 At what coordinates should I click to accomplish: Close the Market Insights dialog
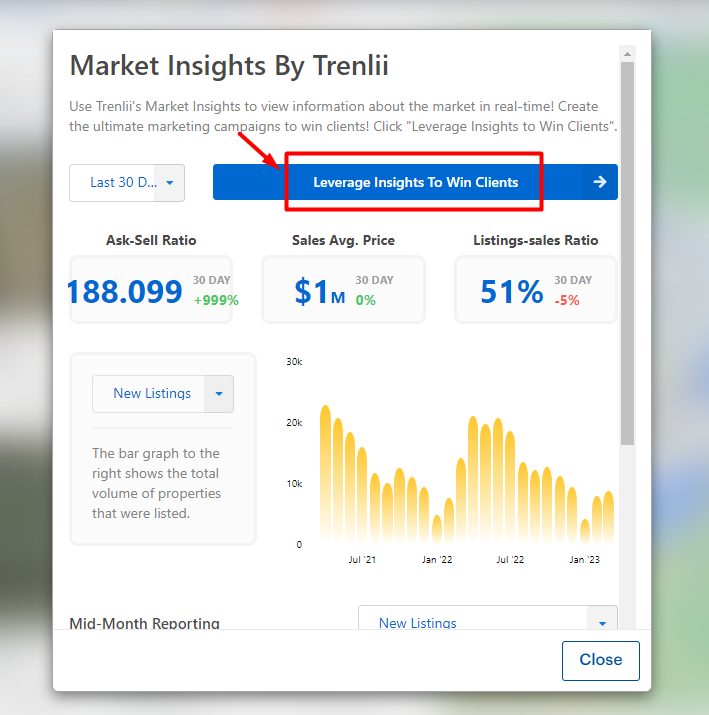pyautogui.click(x=600, y=660)
